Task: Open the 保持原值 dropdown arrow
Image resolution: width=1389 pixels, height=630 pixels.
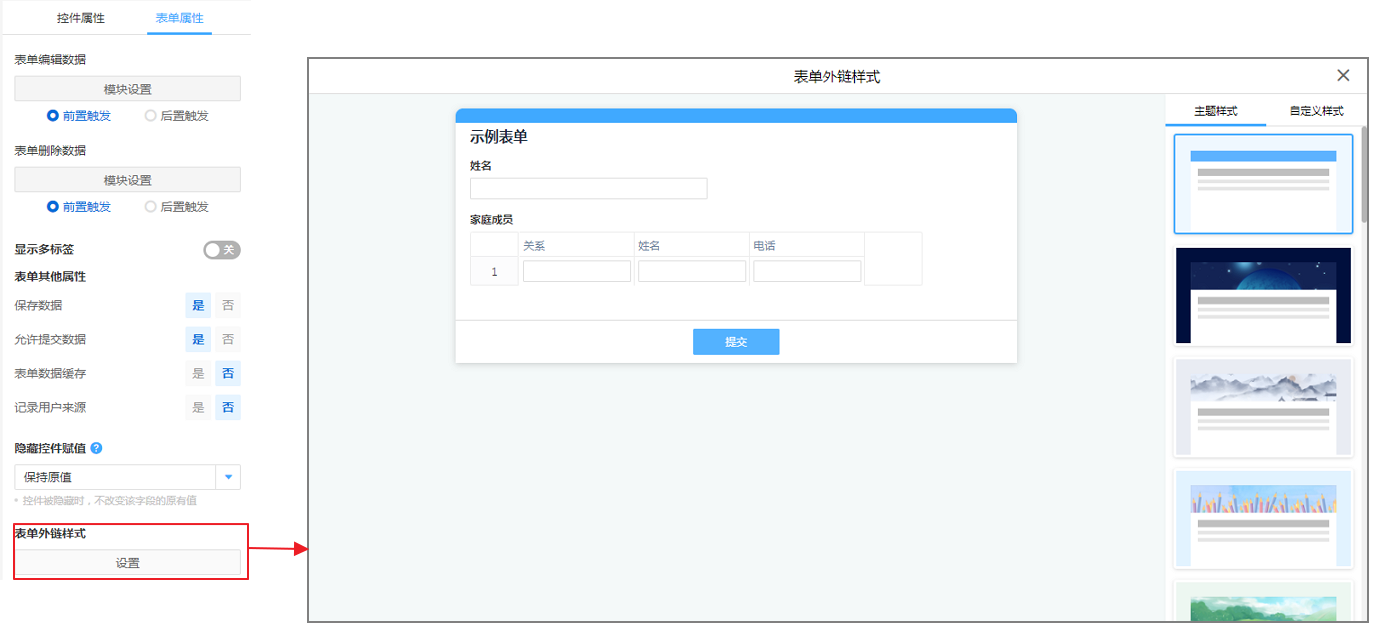Action: pos(228,477)
